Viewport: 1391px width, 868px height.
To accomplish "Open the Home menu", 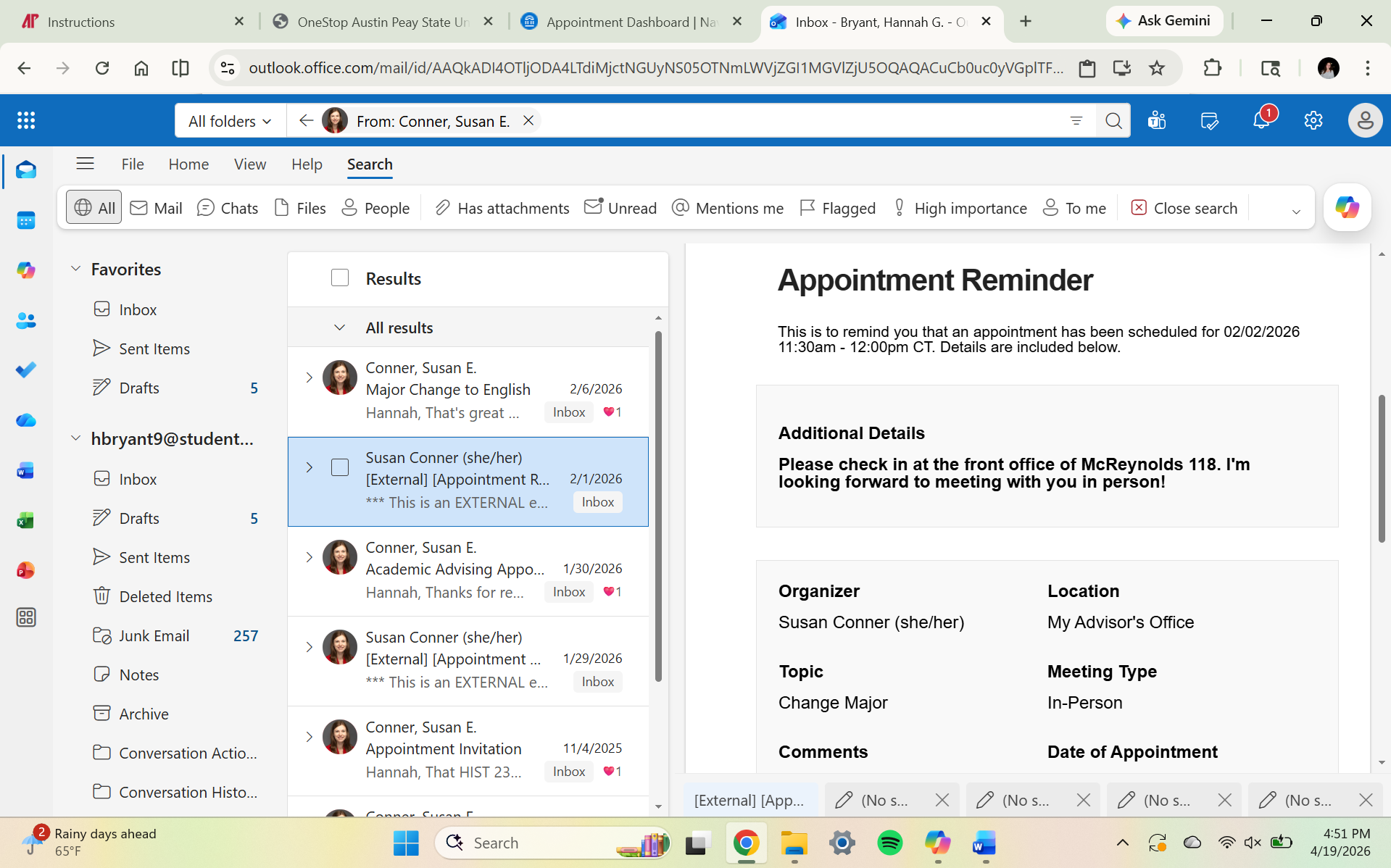I will coord(188,164).
